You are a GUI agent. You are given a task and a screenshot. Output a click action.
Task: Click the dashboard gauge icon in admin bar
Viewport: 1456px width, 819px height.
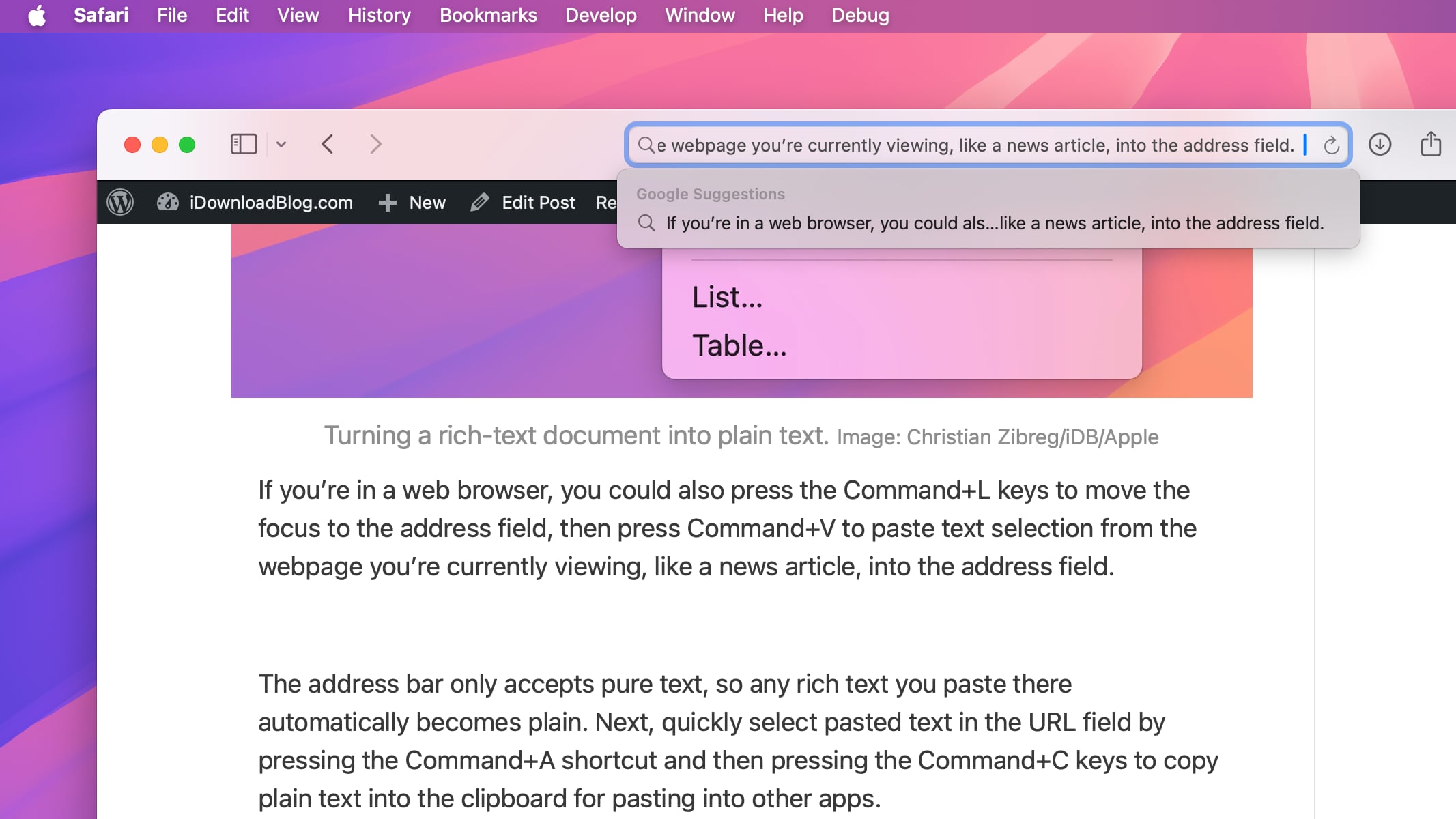coord(168,202)
